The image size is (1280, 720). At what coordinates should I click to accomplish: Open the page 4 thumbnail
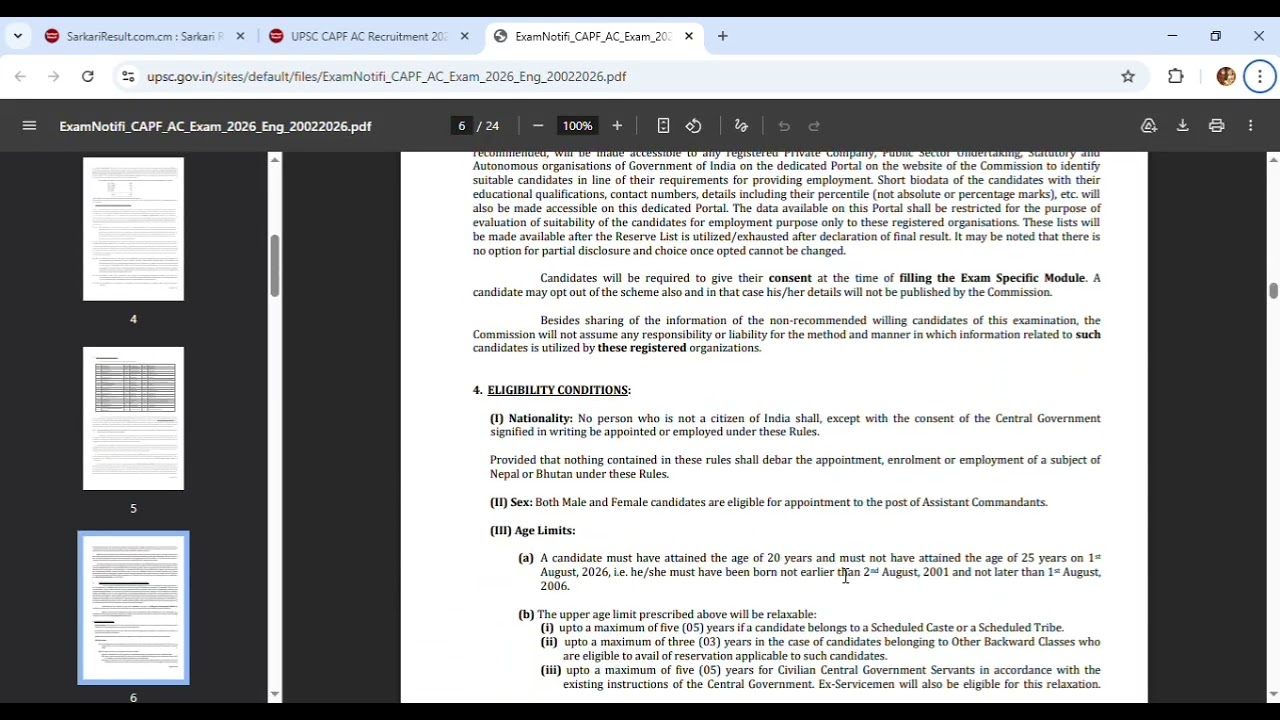click(133, 229)
